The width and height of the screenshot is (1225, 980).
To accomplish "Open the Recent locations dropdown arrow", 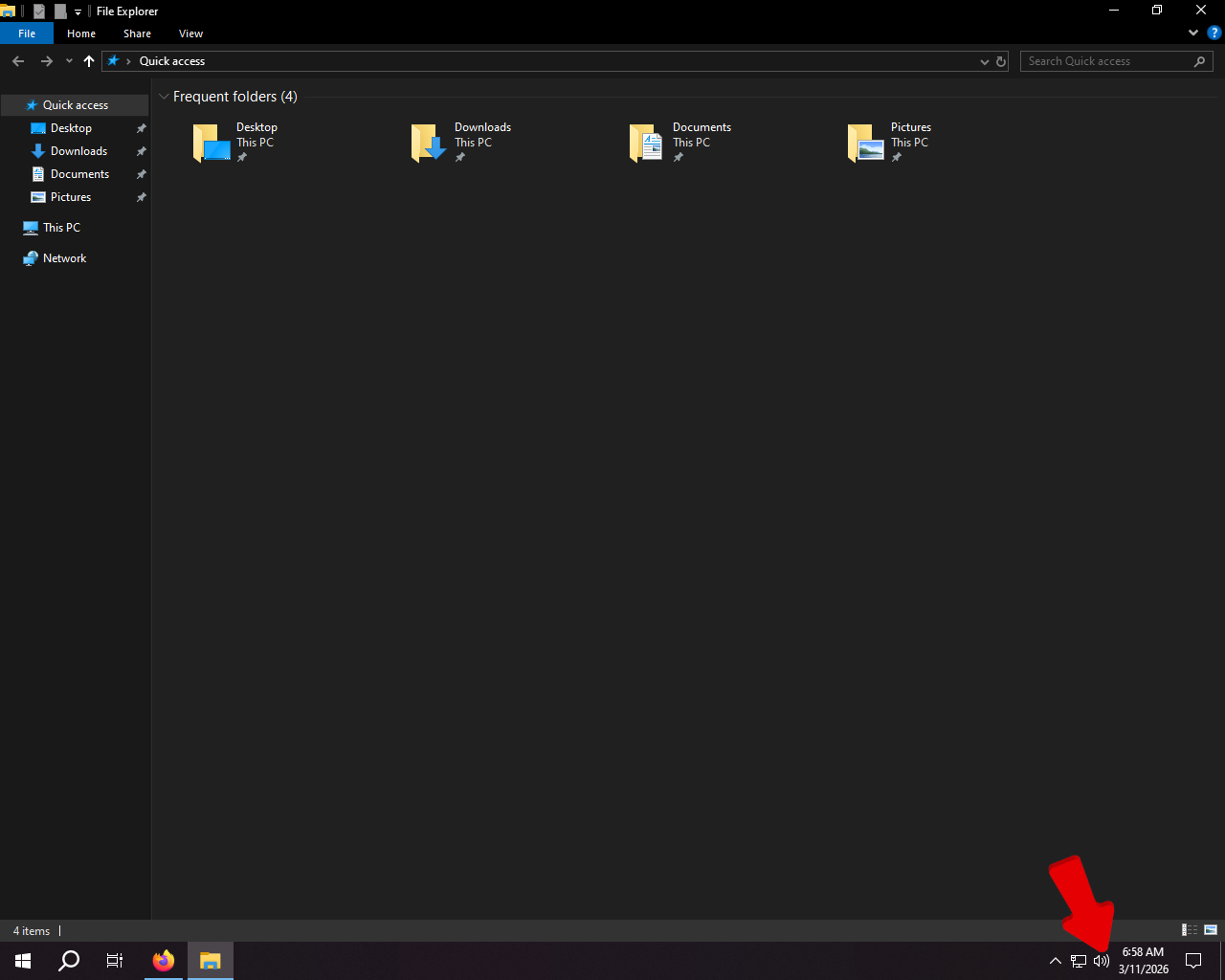I will [x=69, y=61].
